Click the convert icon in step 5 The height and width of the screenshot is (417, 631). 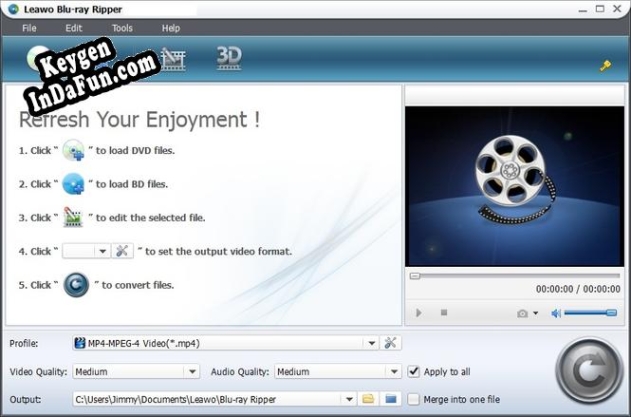click(x=76, y=285)
